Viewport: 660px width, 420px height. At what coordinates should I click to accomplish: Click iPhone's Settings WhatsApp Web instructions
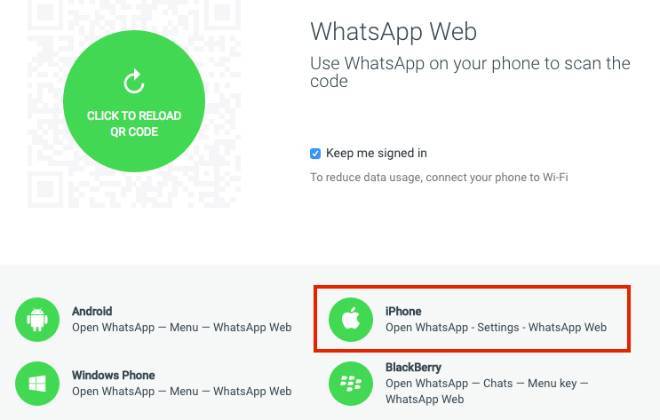coord(496,327)
